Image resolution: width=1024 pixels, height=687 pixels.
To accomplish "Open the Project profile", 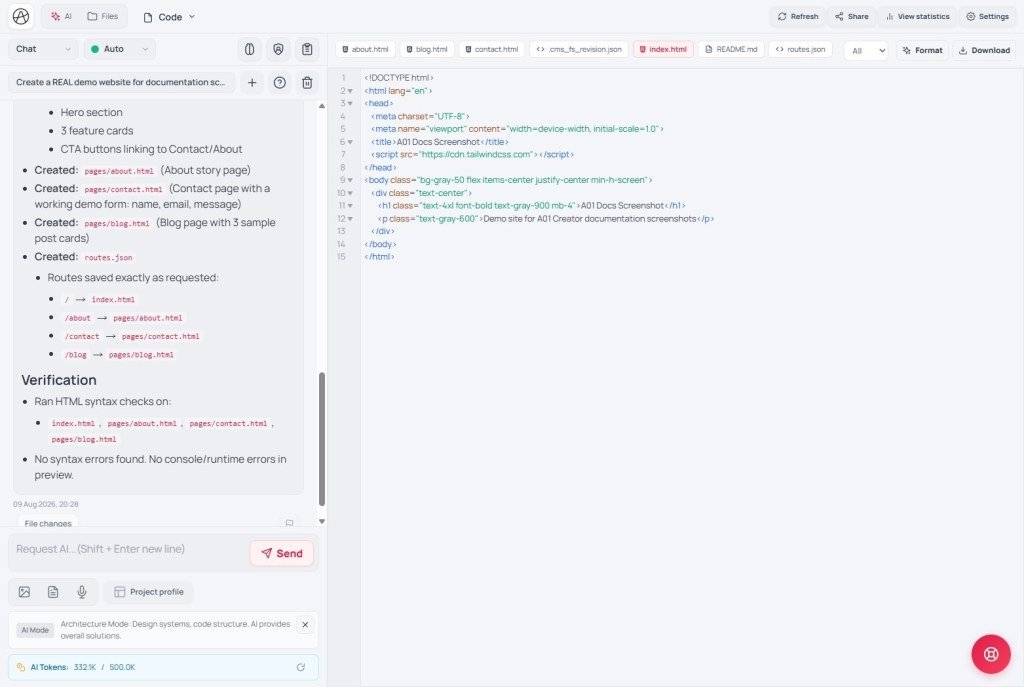I will (x=148, y=592).
